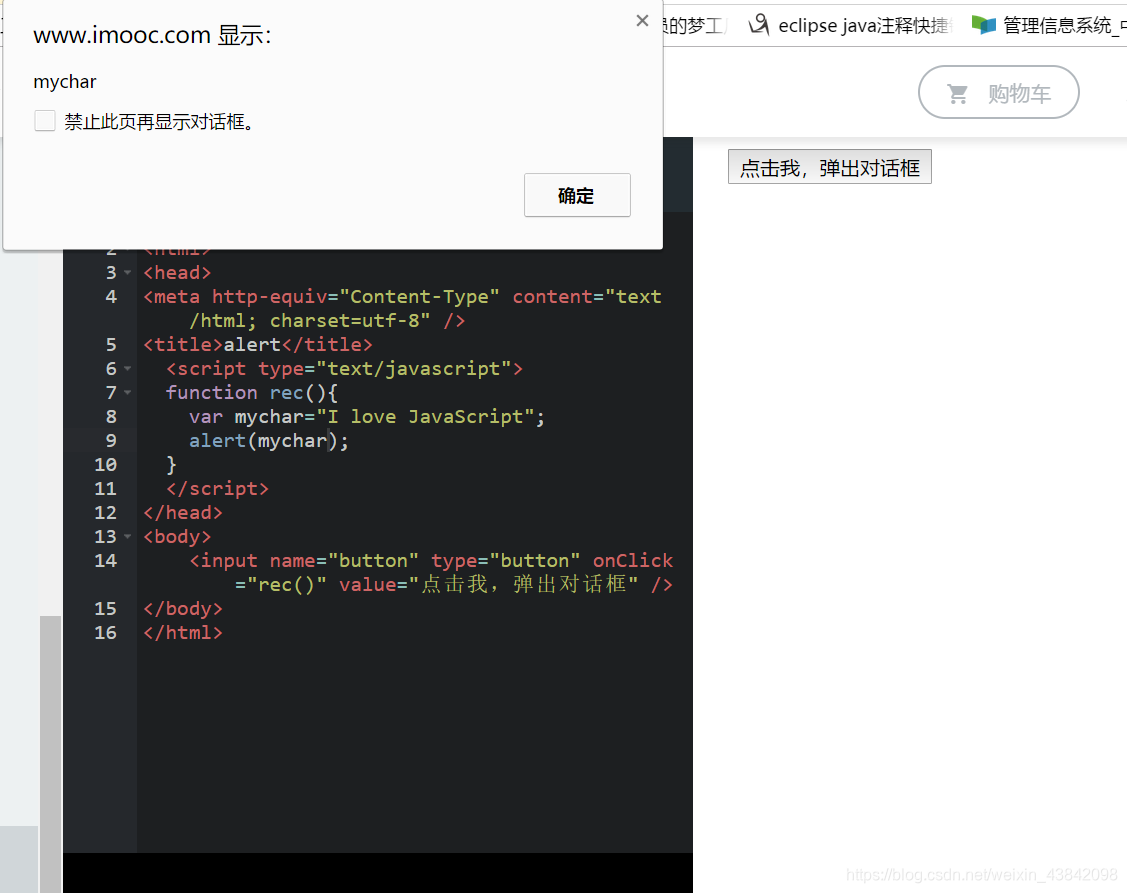
Task: Close the imooc alert dialog with X
Action: tap(642, 21)
